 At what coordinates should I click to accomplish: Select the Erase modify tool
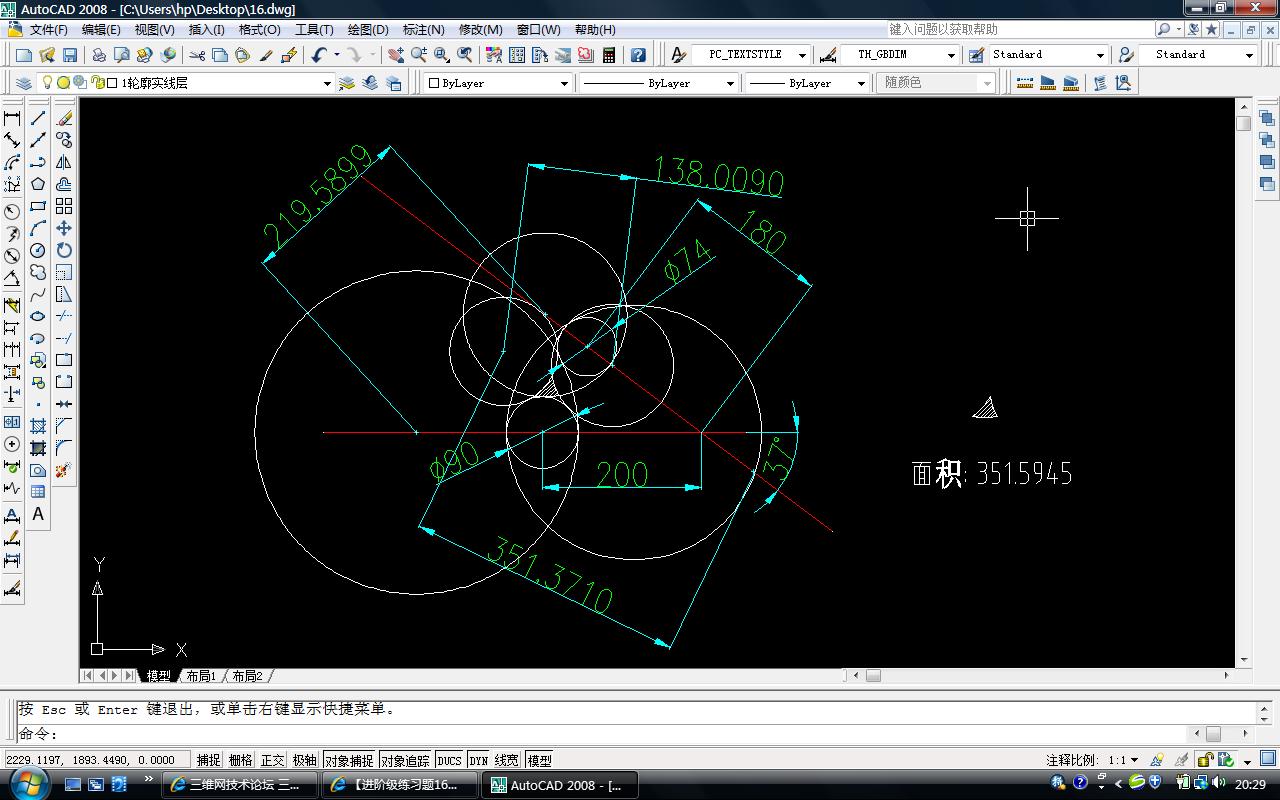tap(64, 118)
